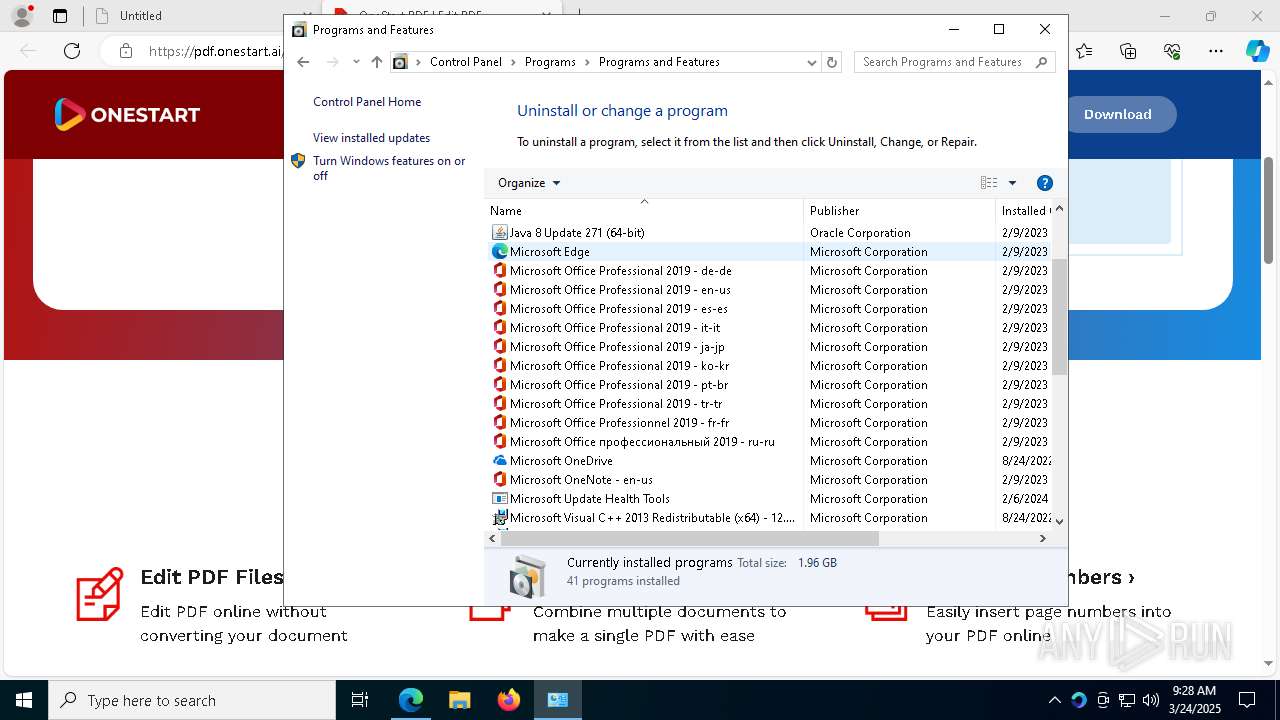This screenshot has height=720, width=1280.
Task: Click the horizontal scrollbar right arrow
Action: tap(1042, 538)
